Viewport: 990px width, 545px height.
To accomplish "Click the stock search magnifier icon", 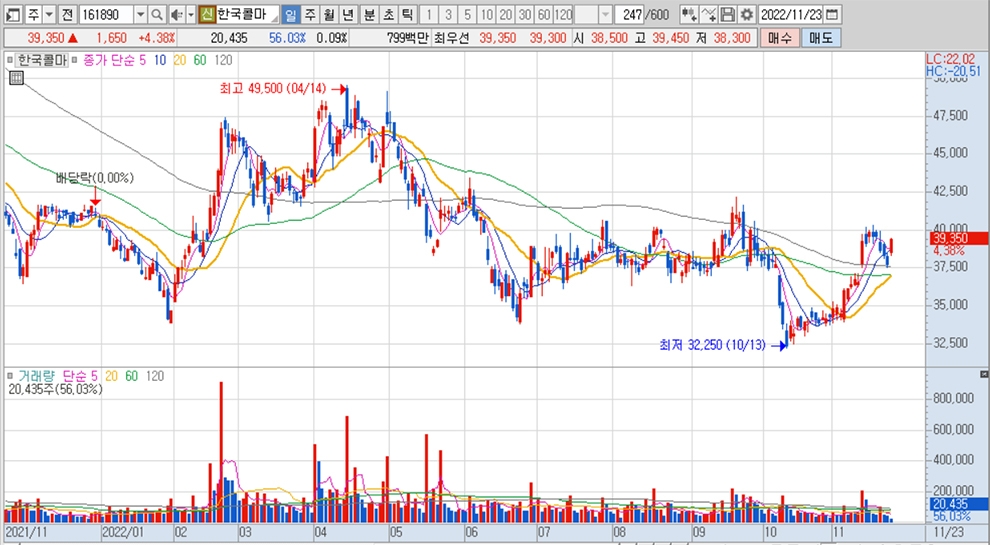I will pyautogui.click(x=158, y=15).
